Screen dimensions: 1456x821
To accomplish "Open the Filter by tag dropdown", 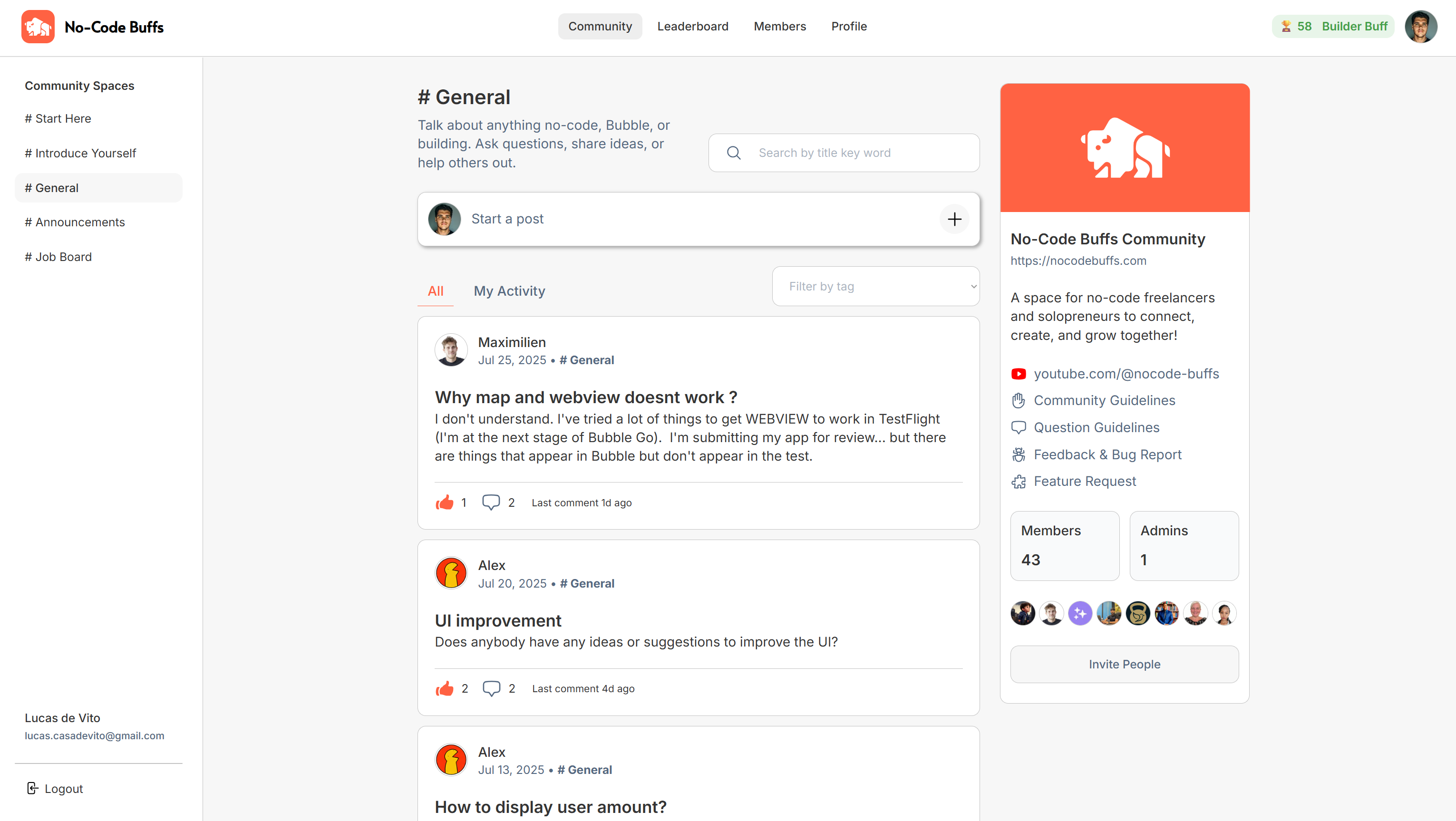I will coord(875,287).
